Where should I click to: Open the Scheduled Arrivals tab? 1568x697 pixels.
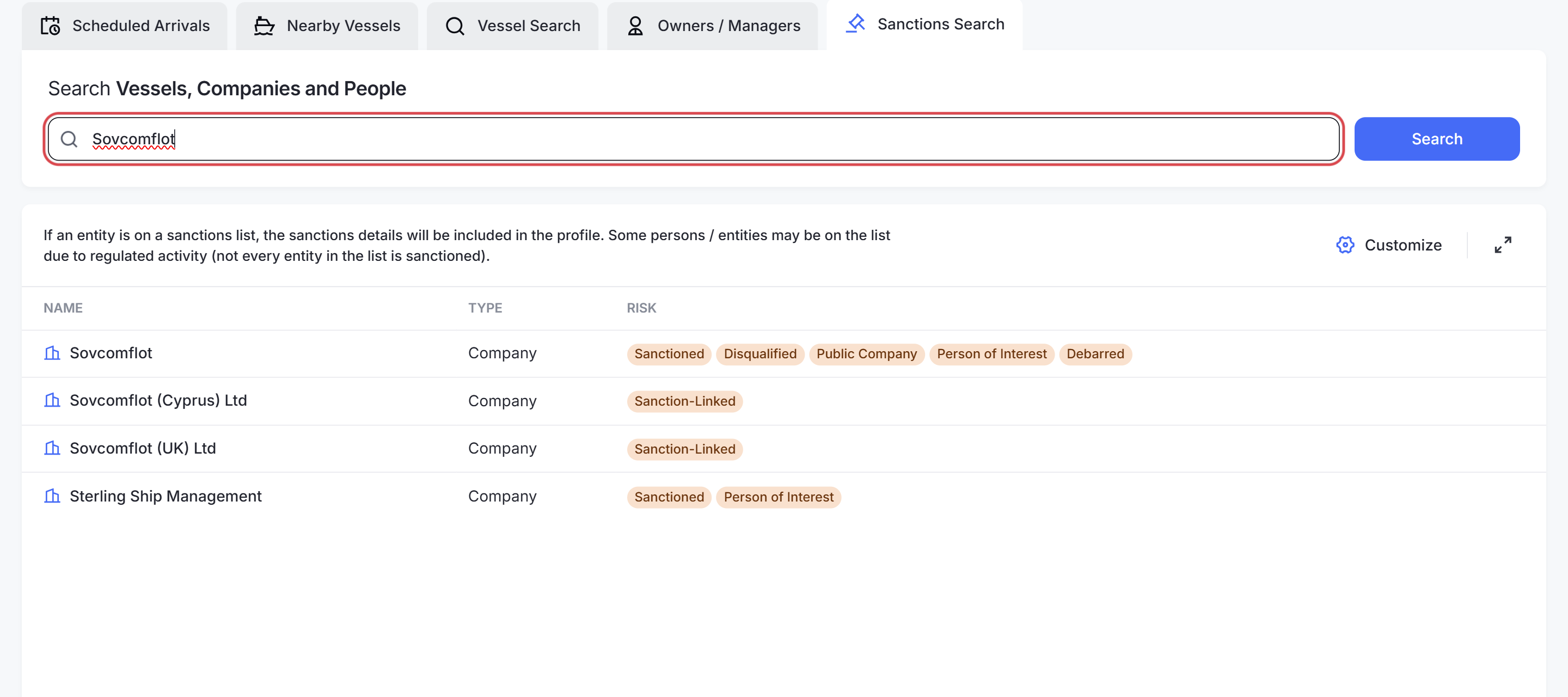[125, 26]
